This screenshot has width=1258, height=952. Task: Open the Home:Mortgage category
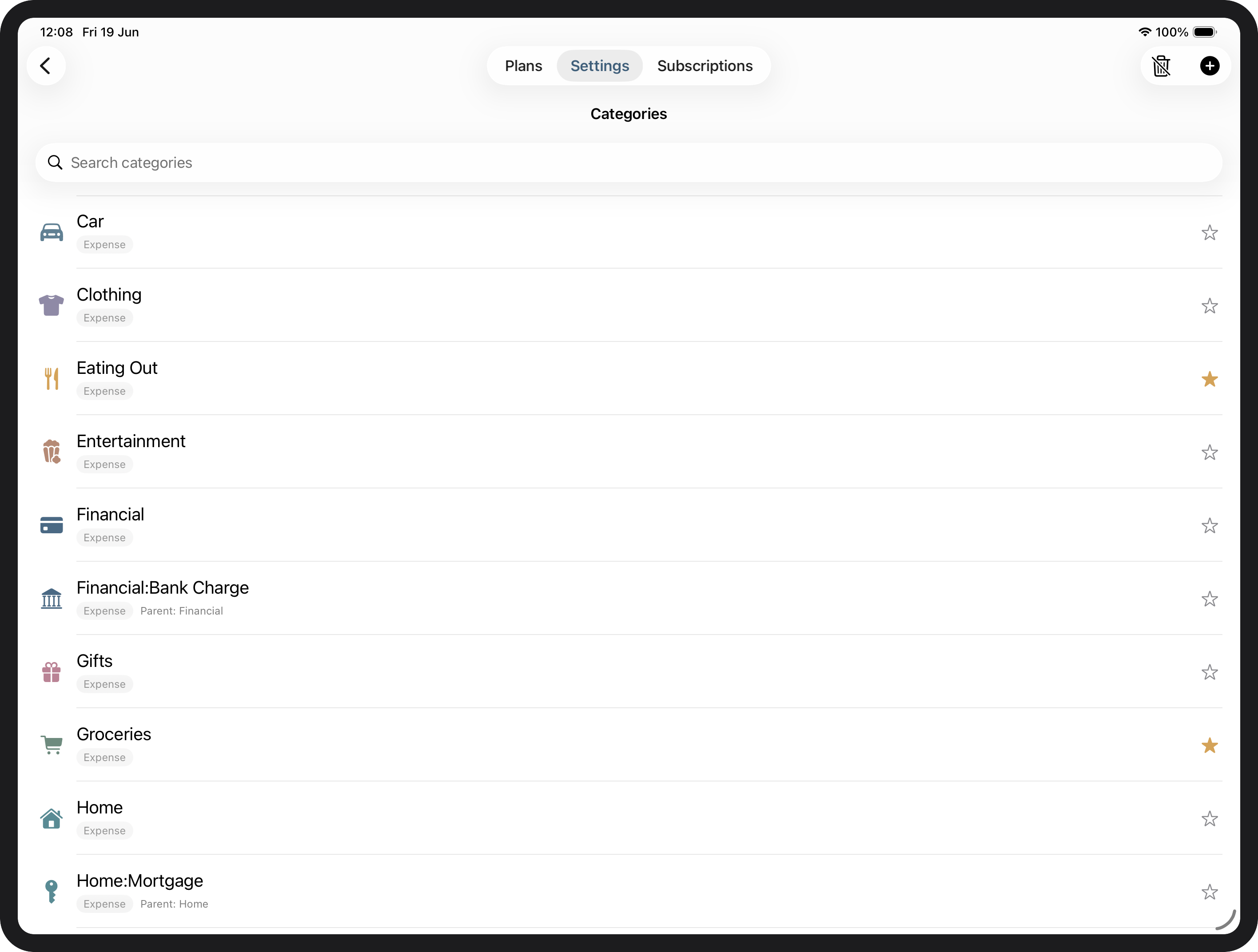pyautogui.click(x=629, y=892)
